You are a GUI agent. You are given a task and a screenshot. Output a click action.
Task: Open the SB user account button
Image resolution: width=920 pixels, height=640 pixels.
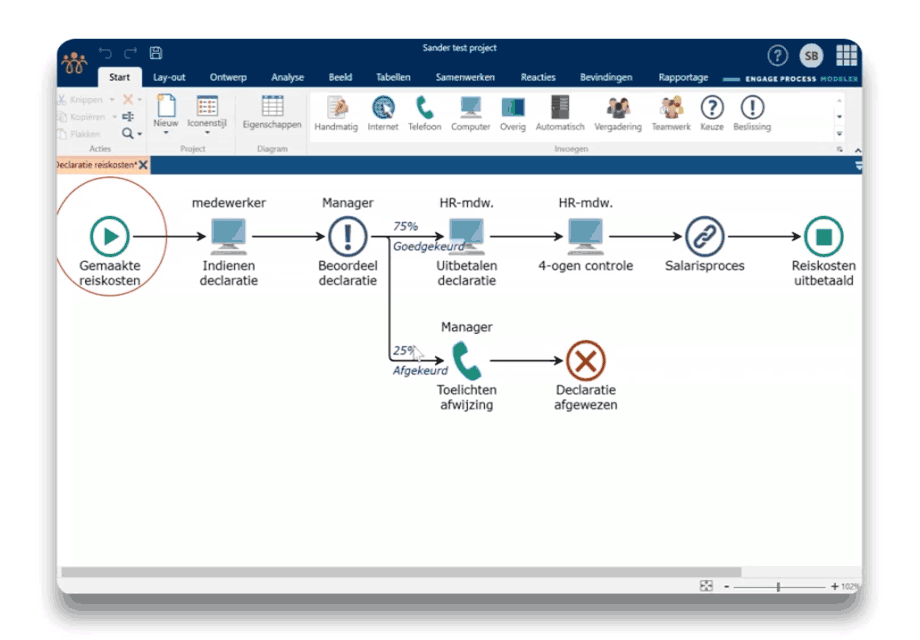point(810,56)
